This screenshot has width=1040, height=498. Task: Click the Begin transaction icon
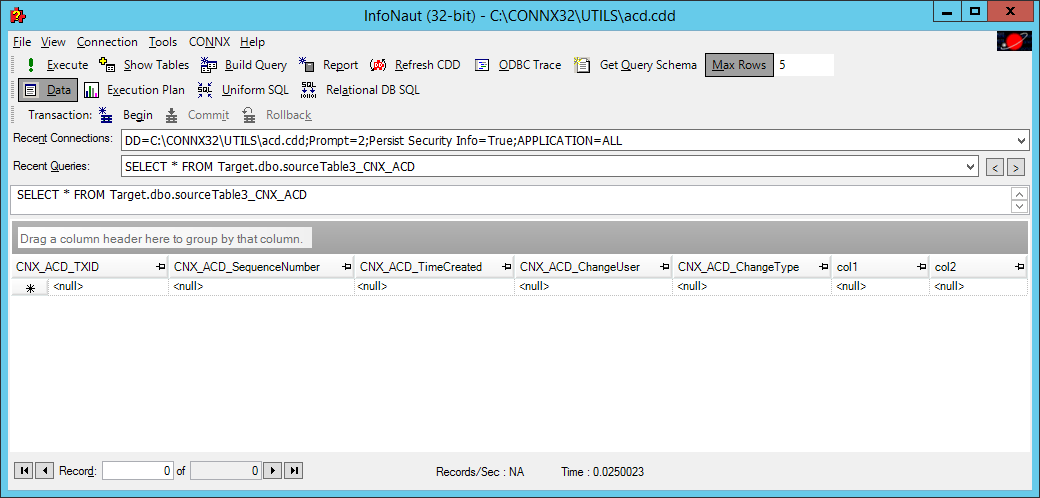pyautogui.click(x=106, y=115)
